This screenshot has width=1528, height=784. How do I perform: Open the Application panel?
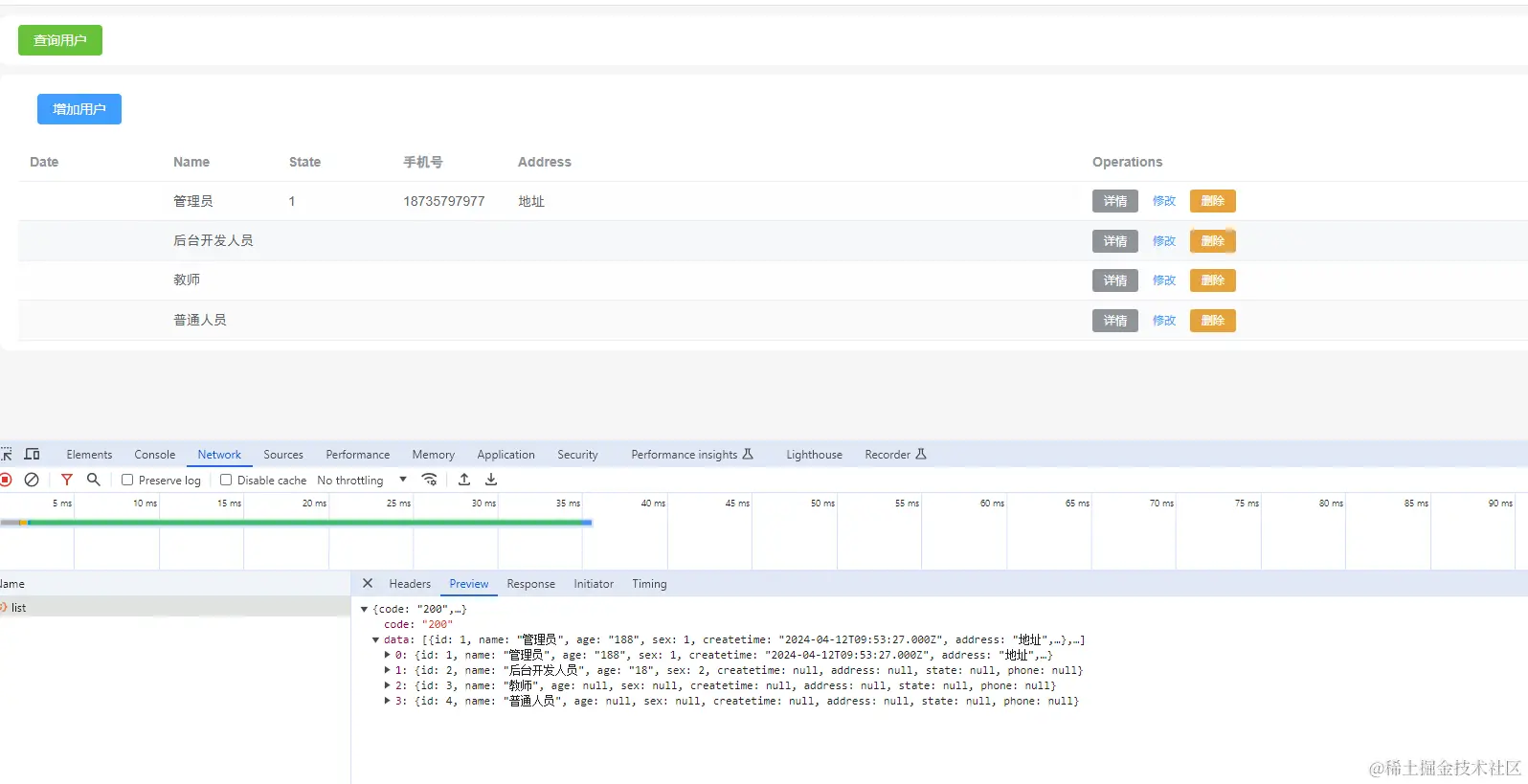[x=506, y=455]
